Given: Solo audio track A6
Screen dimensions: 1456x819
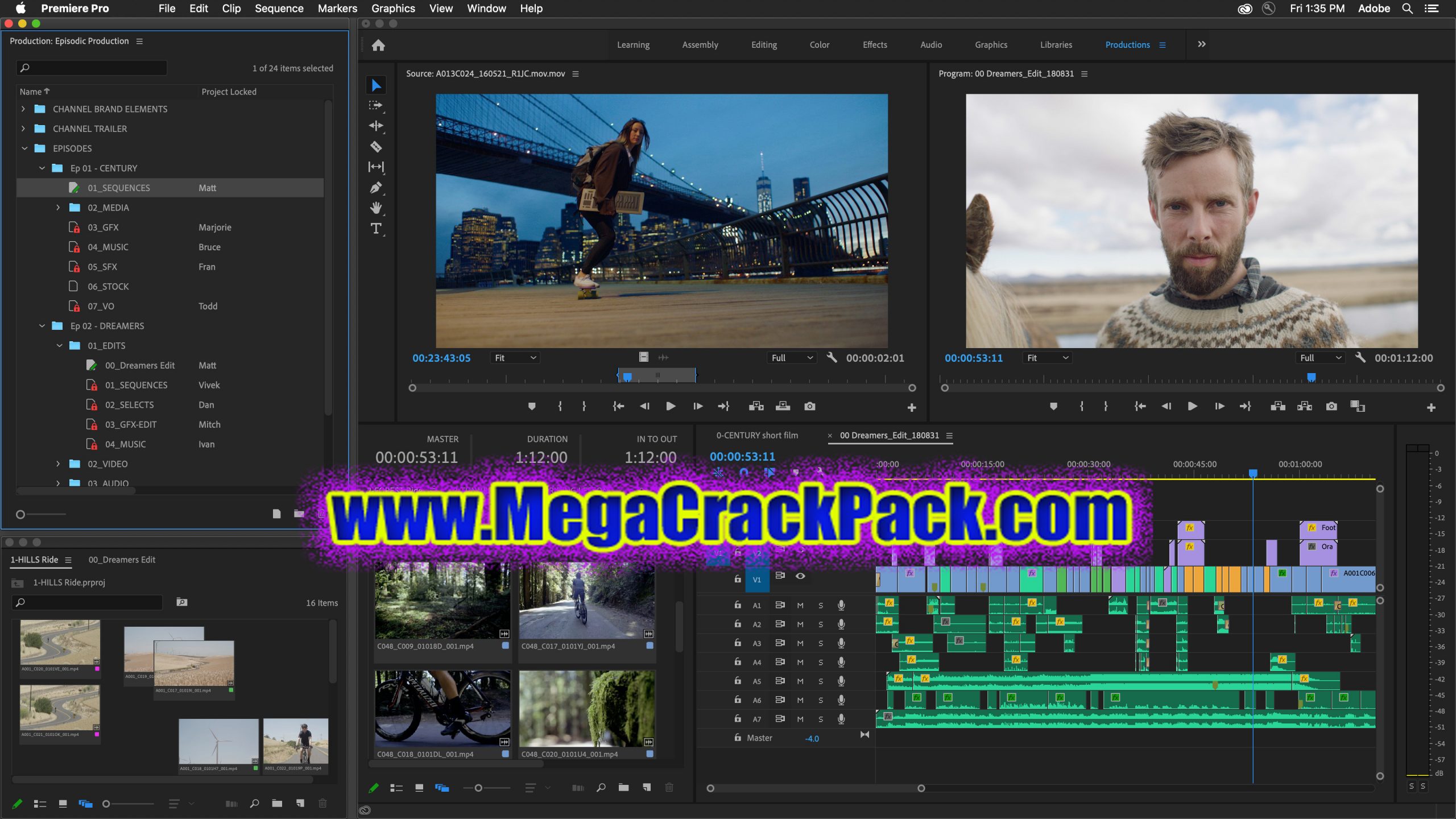Looking at the screenshot, I should [821, 700].
